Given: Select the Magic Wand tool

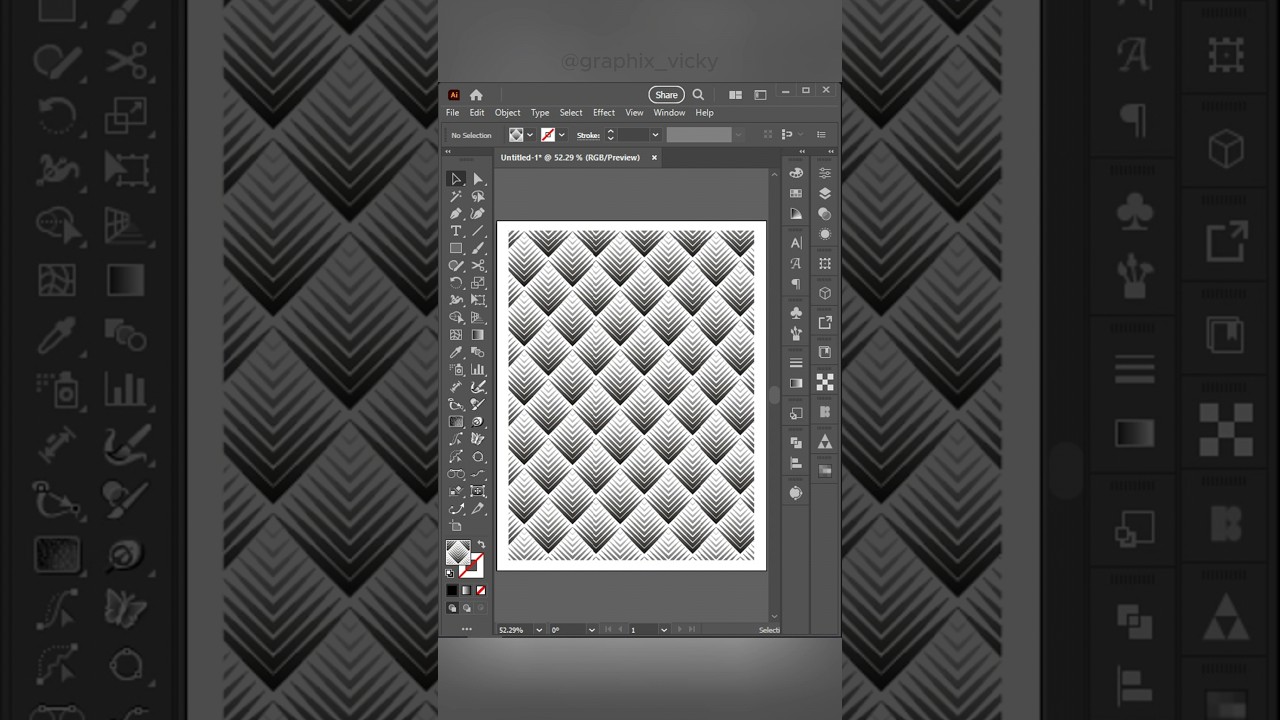Looking at the screenshot, I should pos(456,196).
